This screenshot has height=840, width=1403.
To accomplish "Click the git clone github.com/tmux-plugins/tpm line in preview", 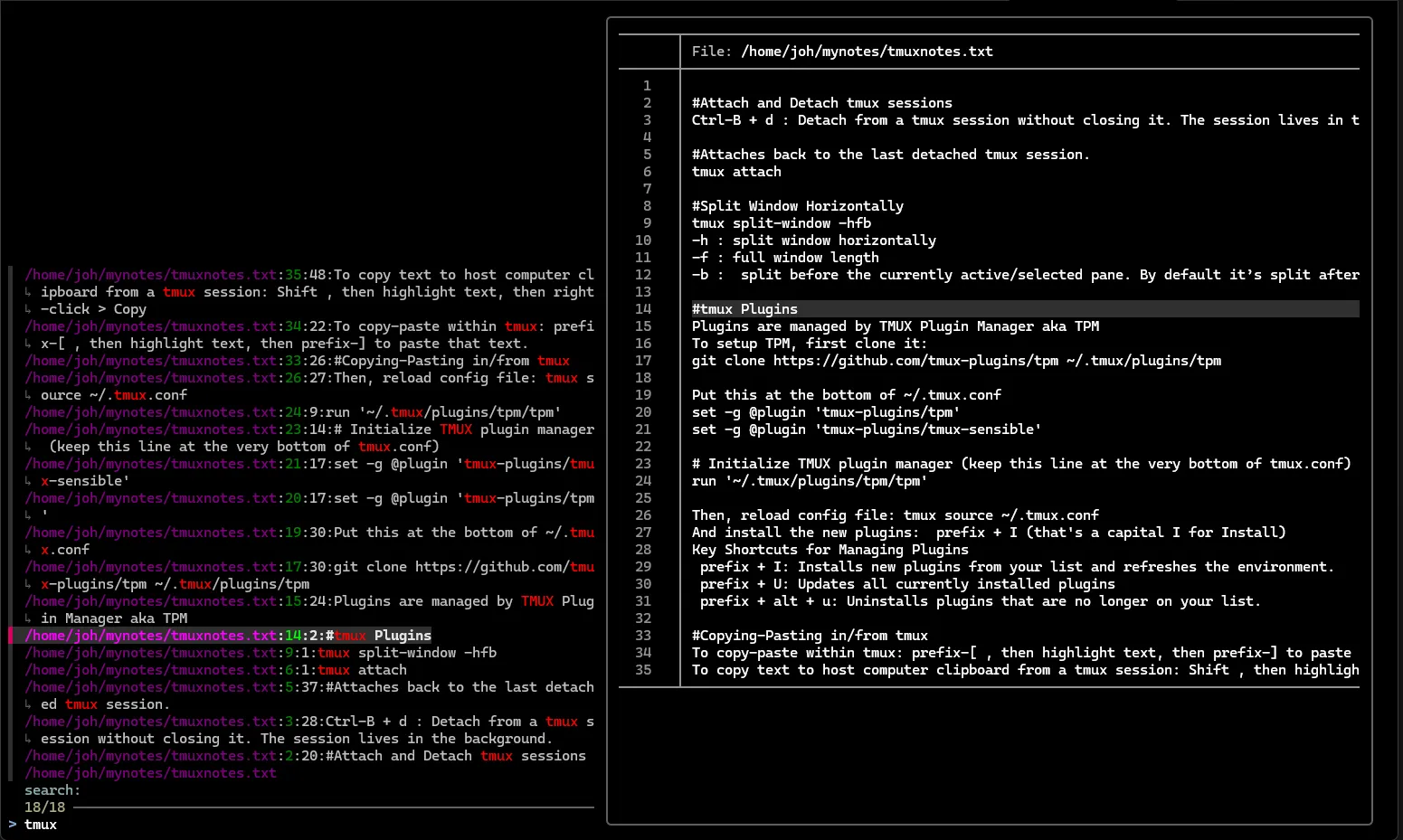I will [x=956, y=361].
